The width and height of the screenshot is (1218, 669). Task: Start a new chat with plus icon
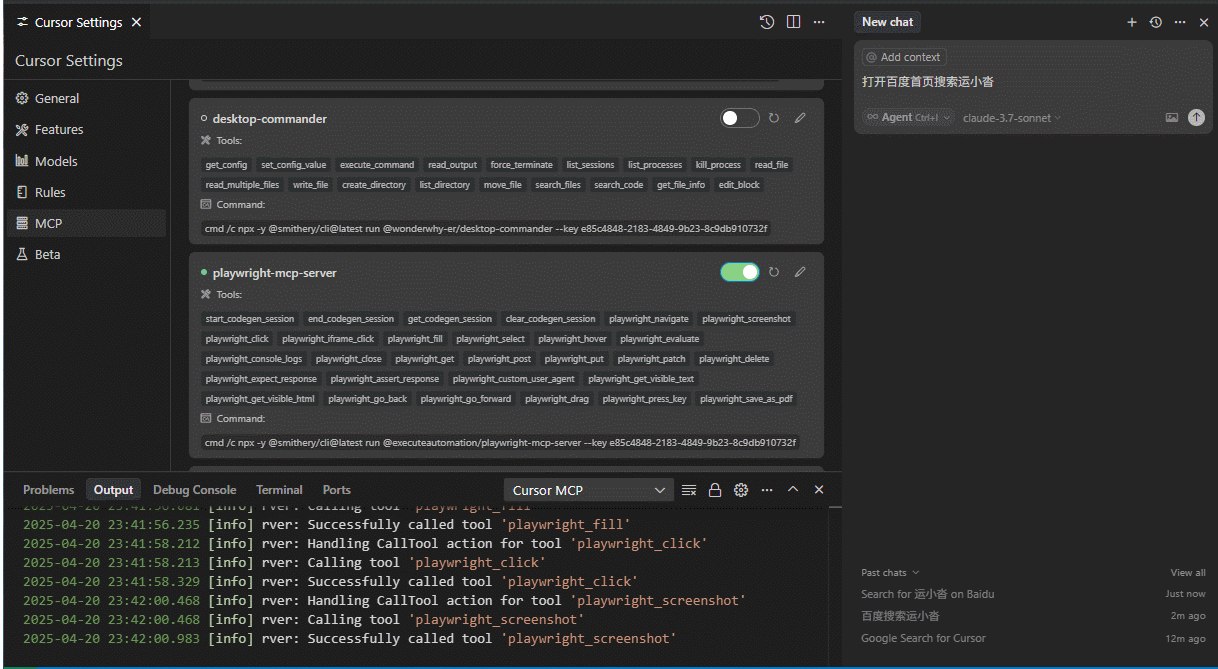[x=1132, y=22]
